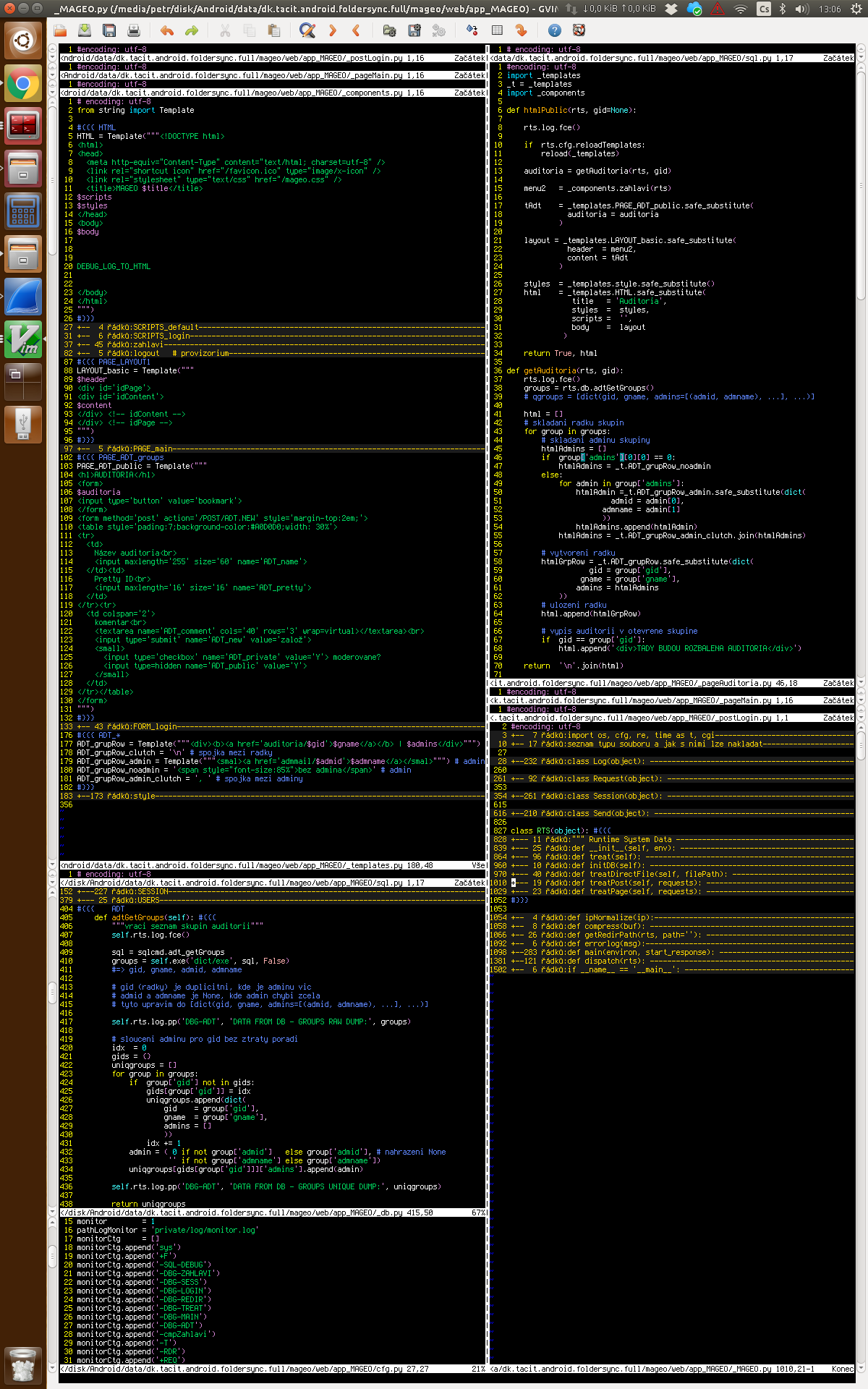The image size is (868, 1389).
Task: Open the Calculator from the dock
Action: (x=23, y=211)
